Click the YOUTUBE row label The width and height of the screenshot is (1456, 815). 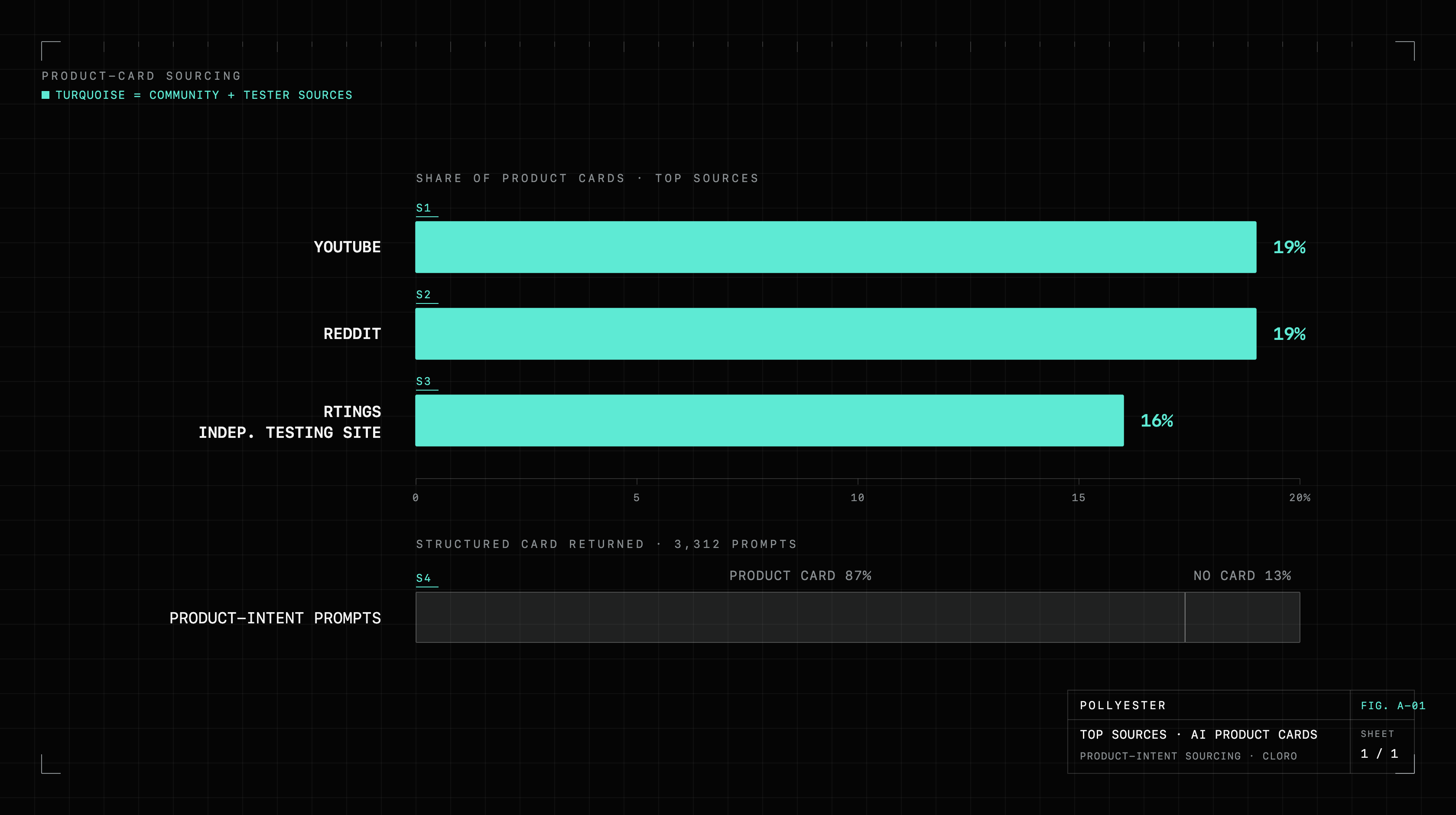pos(347,247)
